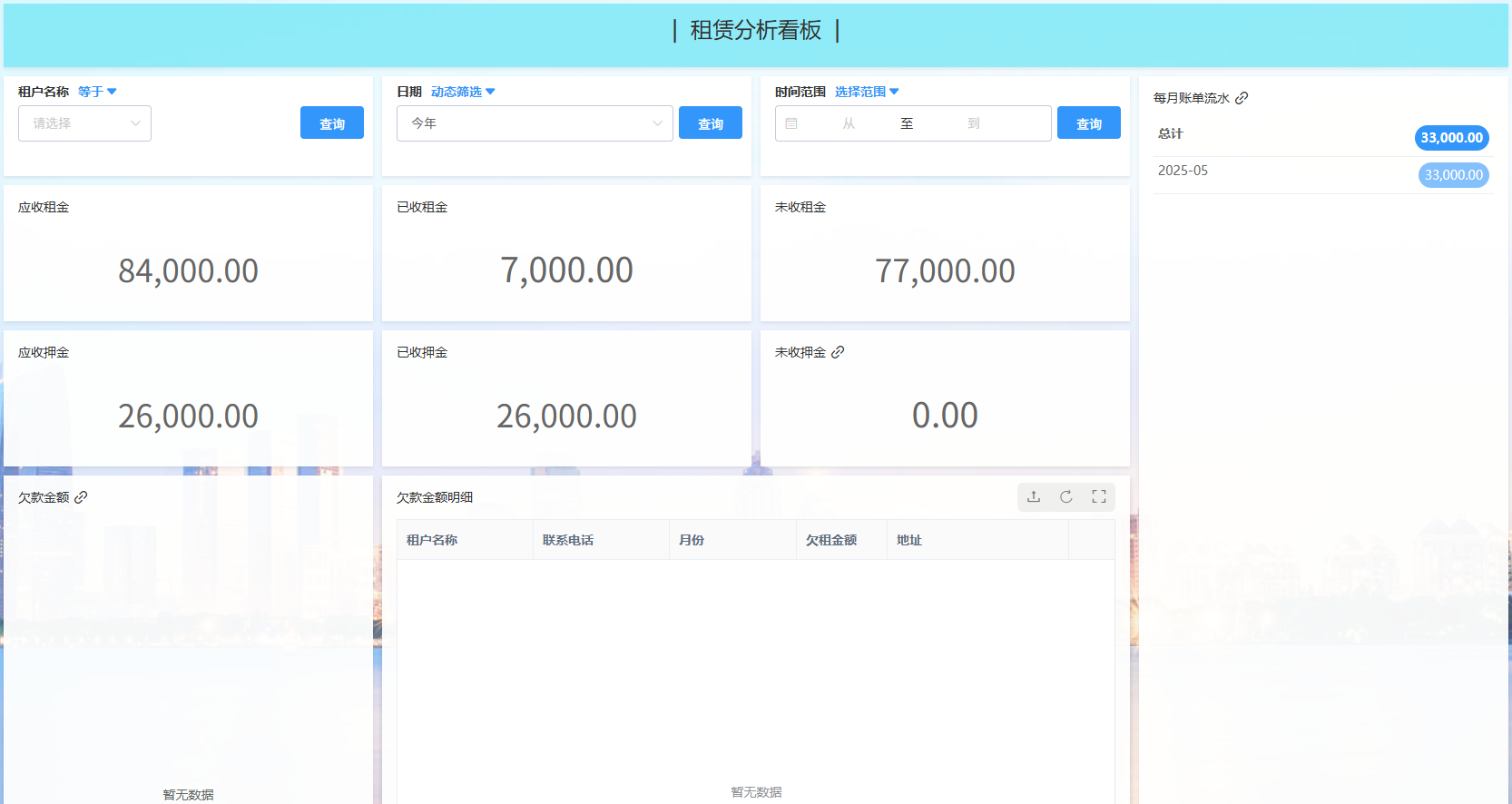Image resolution: width=1512 pixels, height=804 pixels.
Task: Click the 欠租金额 column header
Action: click(x=831, y=540)
